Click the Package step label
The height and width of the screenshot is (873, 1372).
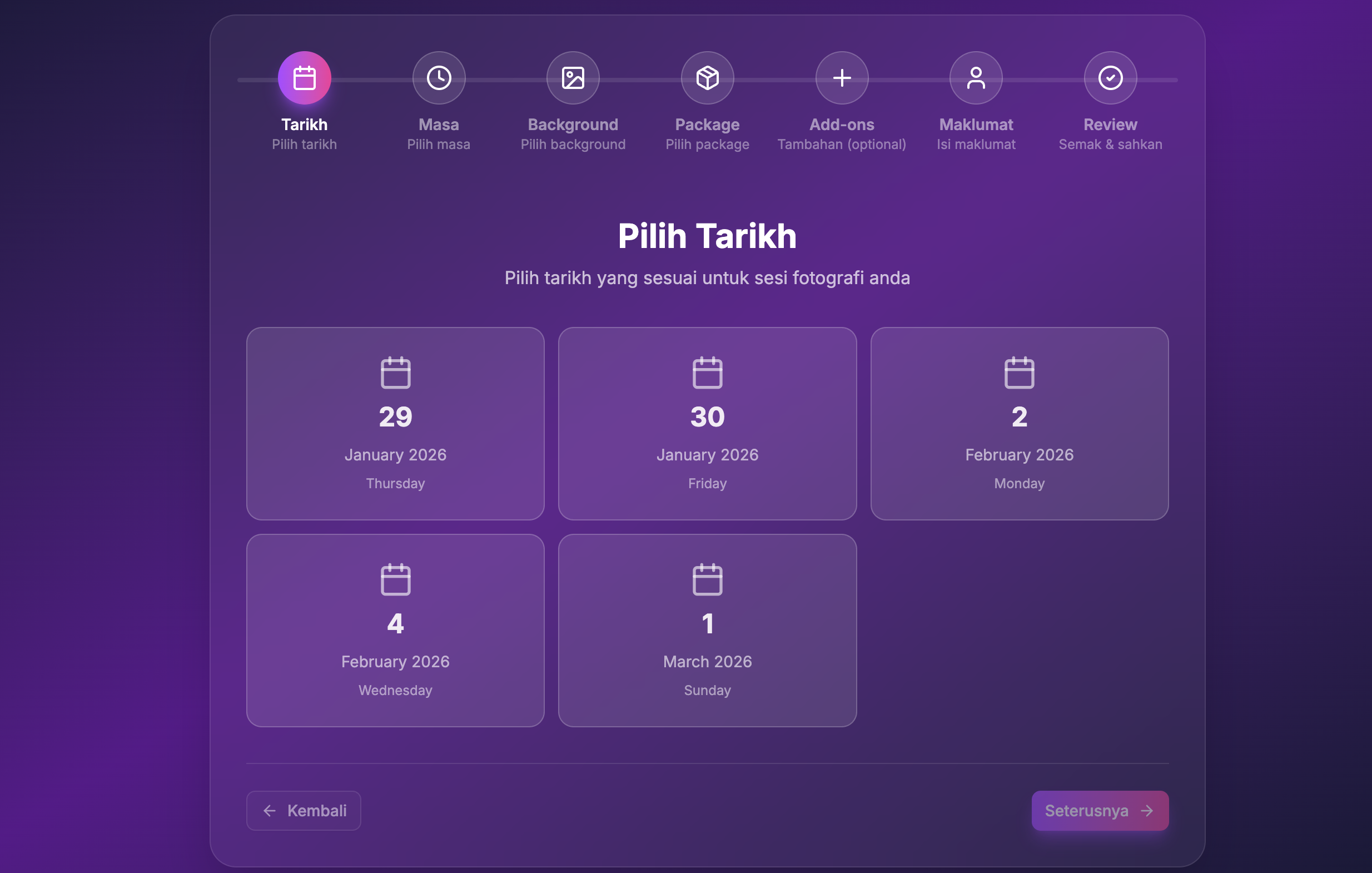tap(707, 124)
